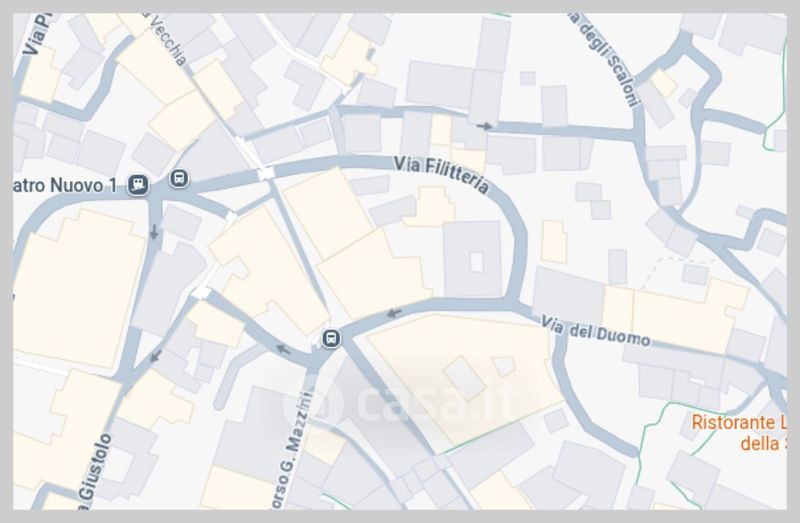Select the large cream block below Via del Duomo
The image size is (800, 523).
(x=464, y=378)
